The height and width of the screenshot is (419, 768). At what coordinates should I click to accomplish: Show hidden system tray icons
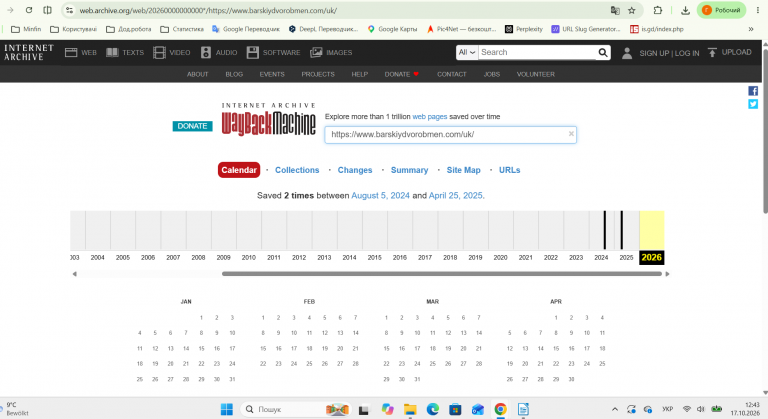615,409
